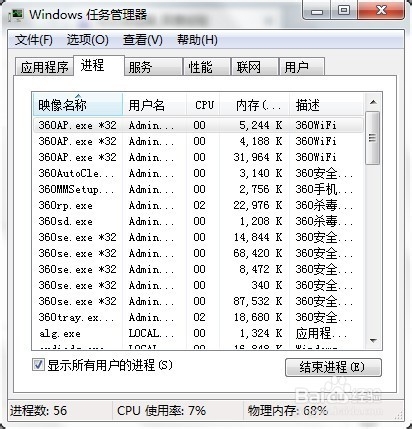Click the vertical scrollbar thumb
This screenshot has height=429, width=412.
point(373,137)
